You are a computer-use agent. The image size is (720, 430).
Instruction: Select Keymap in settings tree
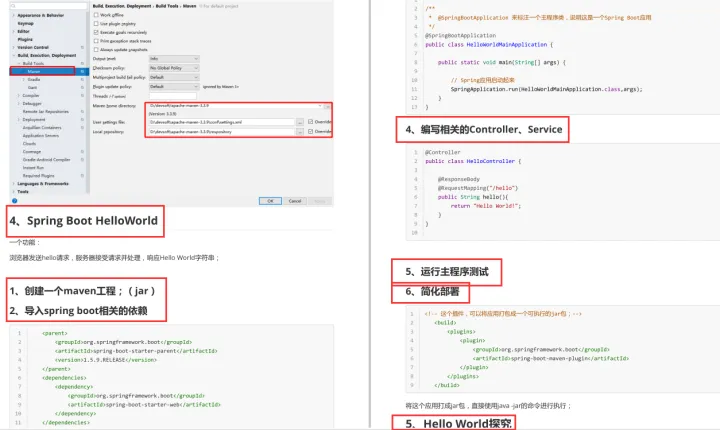coord(26,23)
